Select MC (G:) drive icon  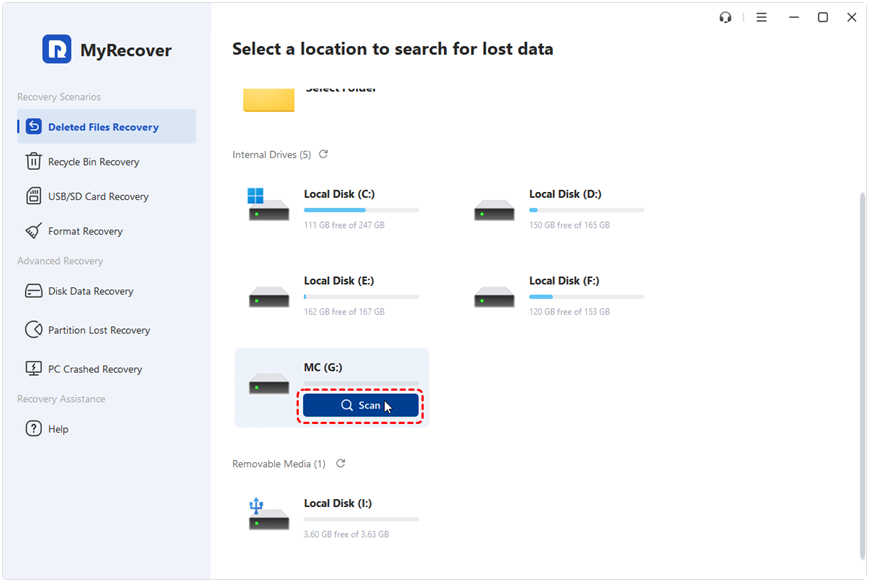tap(269, 384)
